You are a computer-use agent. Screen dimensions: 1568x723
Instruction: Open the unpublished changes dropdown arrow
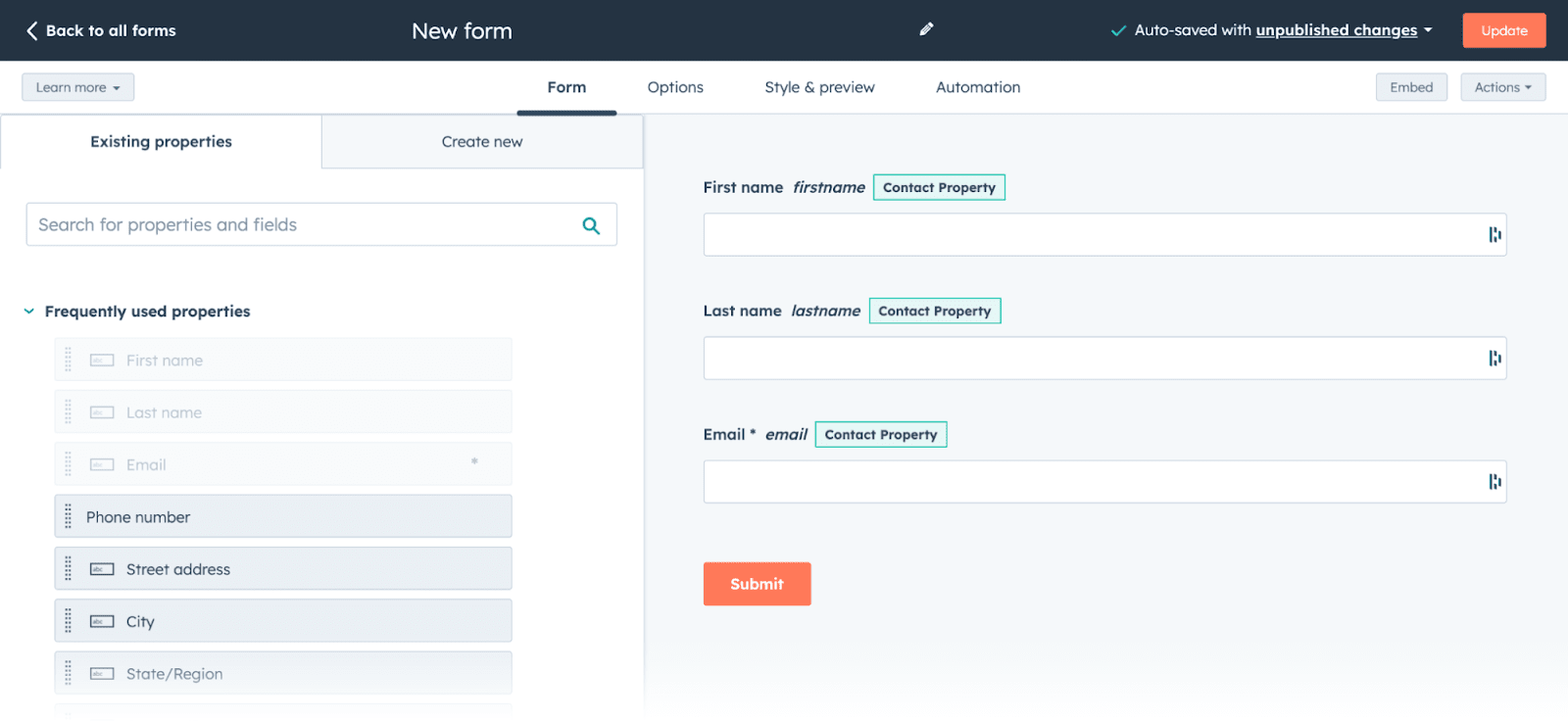1428,30
